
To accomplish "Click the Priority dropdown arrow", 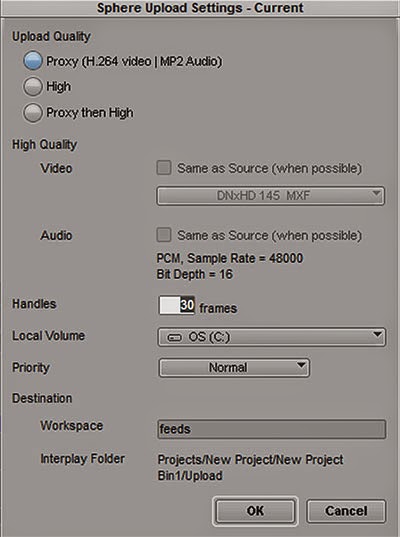I will click(x=301, y=365).
